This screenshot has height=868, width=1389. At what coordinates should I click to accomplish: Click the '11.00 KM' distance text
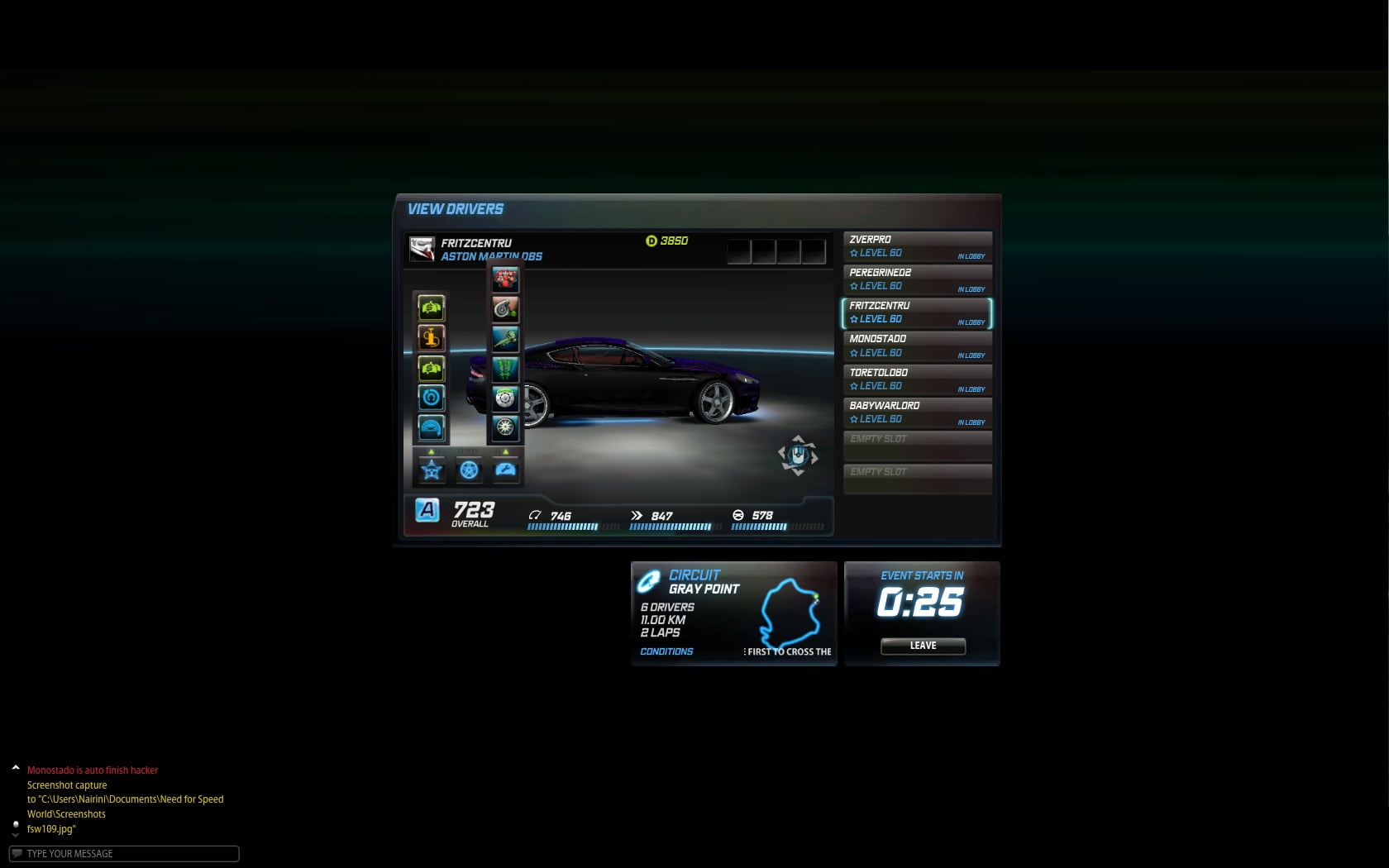coord(663,620)
